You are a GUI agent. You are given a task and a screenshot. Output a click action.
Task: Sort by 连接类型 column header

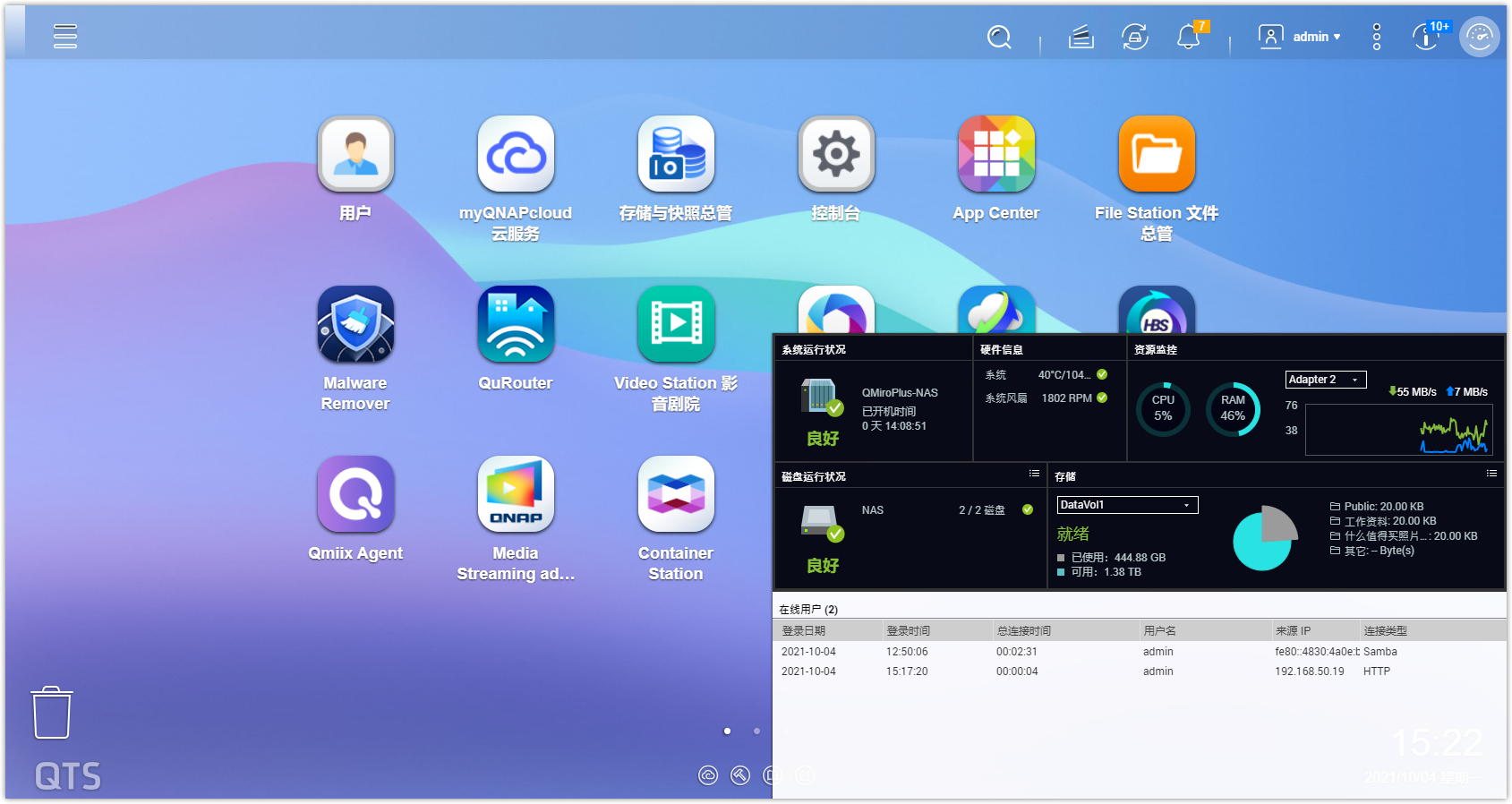click(1432, 631)
